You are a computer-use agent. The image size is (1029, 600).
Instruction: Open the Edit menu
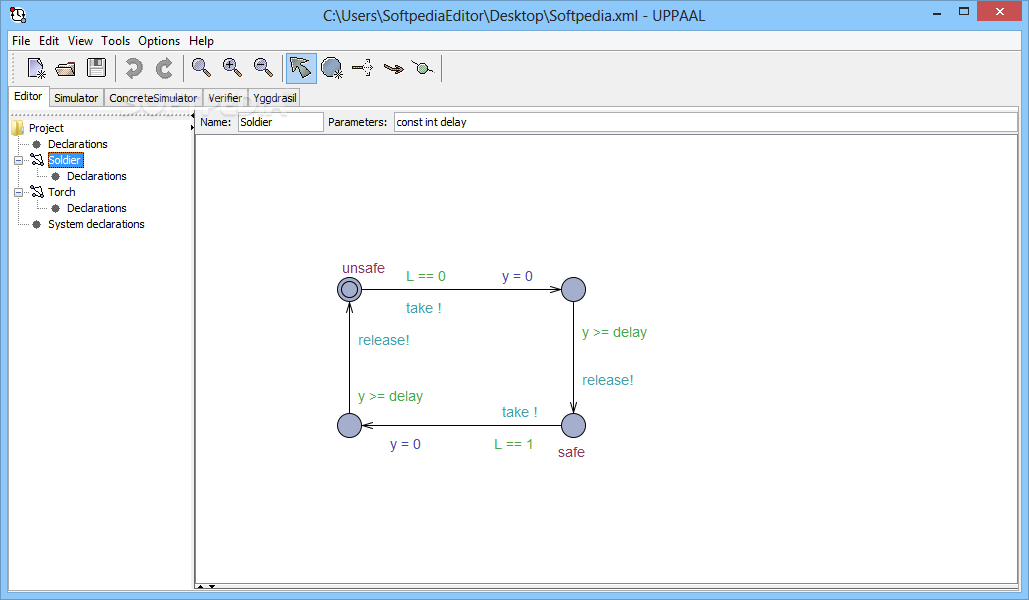point(49,41)
